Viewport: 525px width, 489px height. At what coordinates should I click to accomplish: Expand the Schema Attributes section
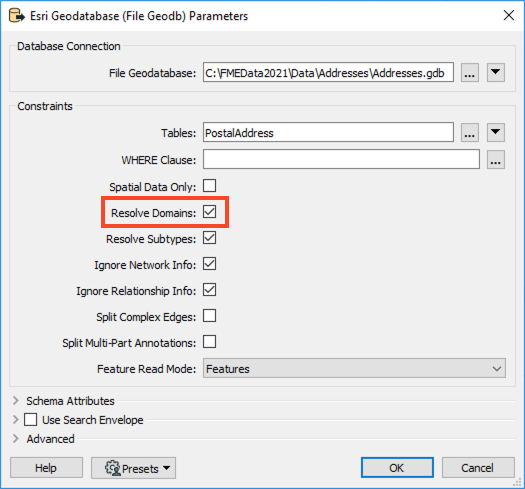coord(15,401)
